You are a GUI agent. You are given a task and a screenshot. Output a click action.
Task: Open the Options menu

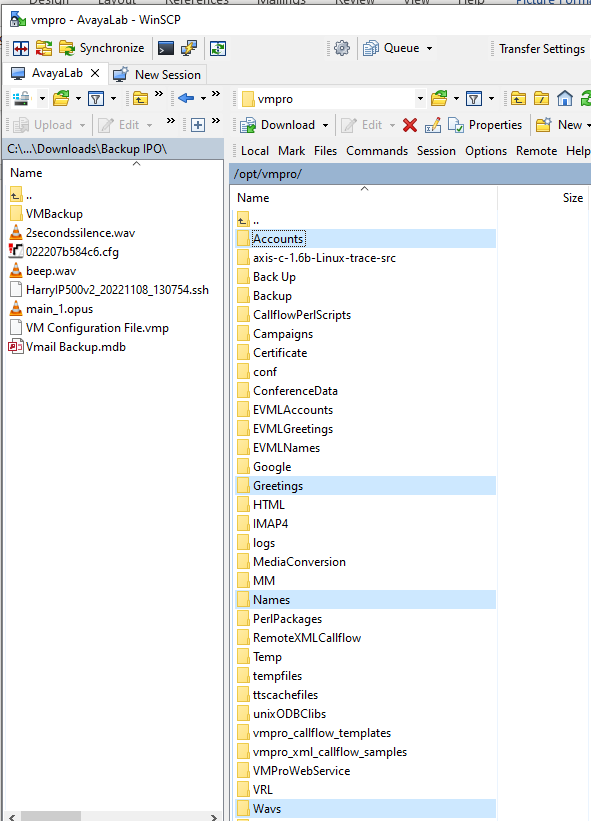coord(486,151)
